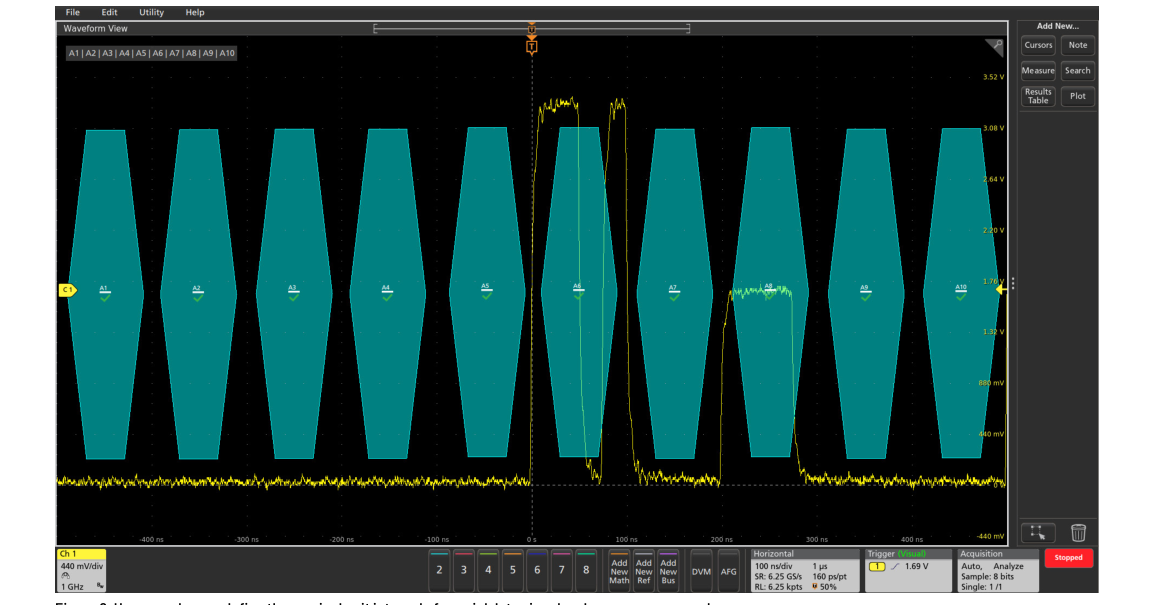Screen dimensions: 1155x605
Task: Select the orange trigger position T marker
Action: click(531, 47)
